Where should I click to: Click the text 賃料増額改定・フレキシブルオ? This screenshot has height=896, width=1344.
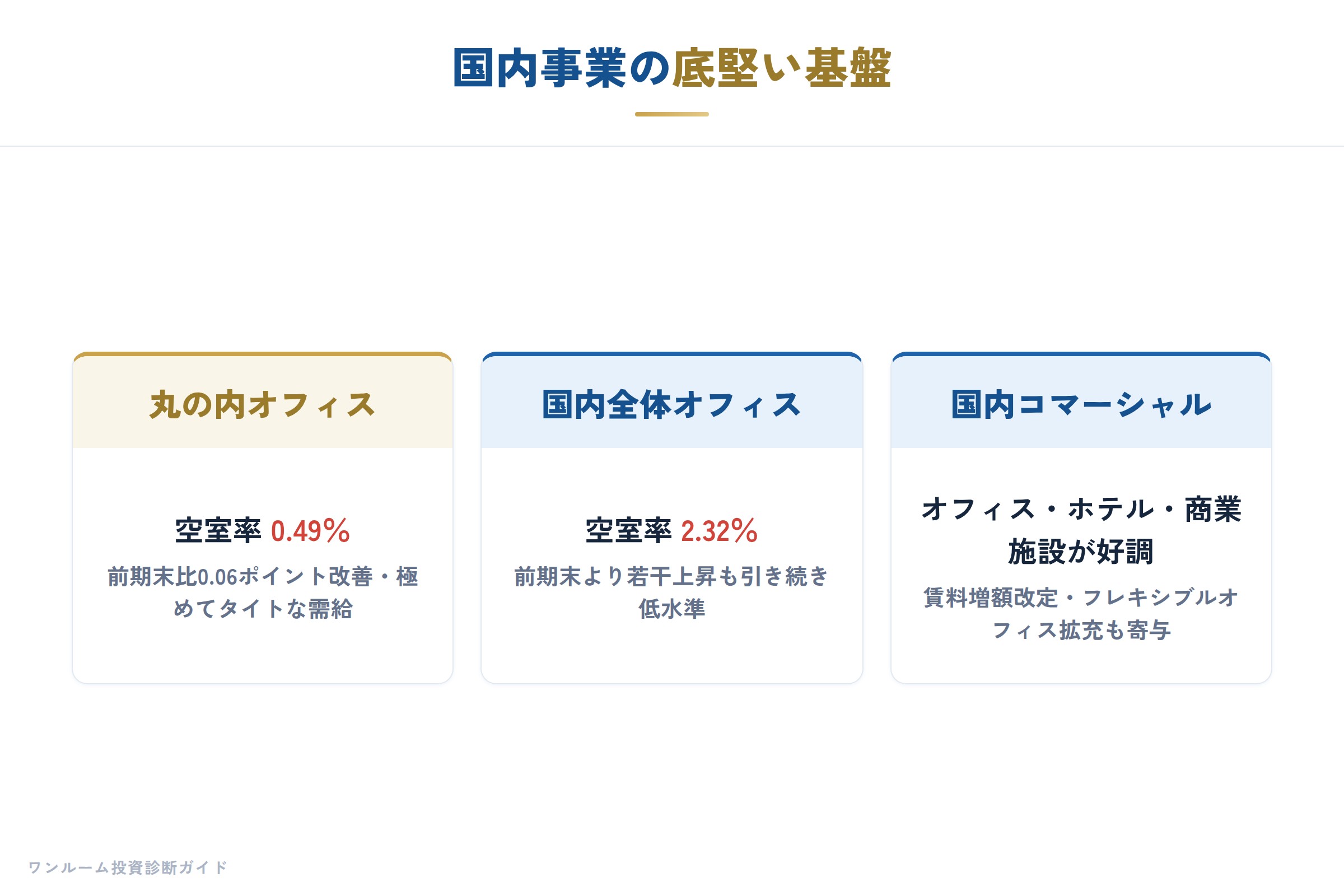pyautogui.click(x=1081, y=598)
